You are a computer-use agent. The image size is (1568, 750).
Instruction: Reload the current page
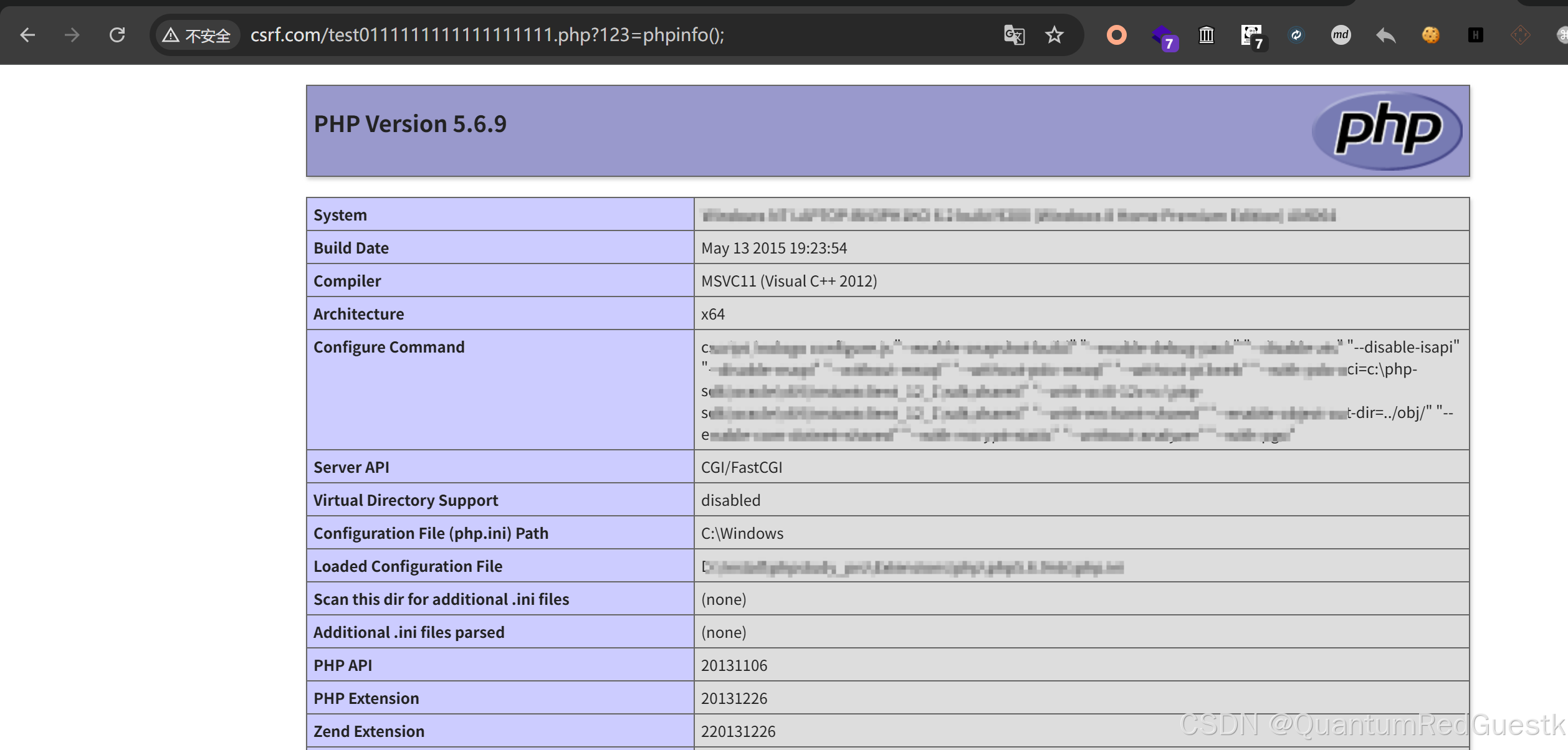(117, 35)
